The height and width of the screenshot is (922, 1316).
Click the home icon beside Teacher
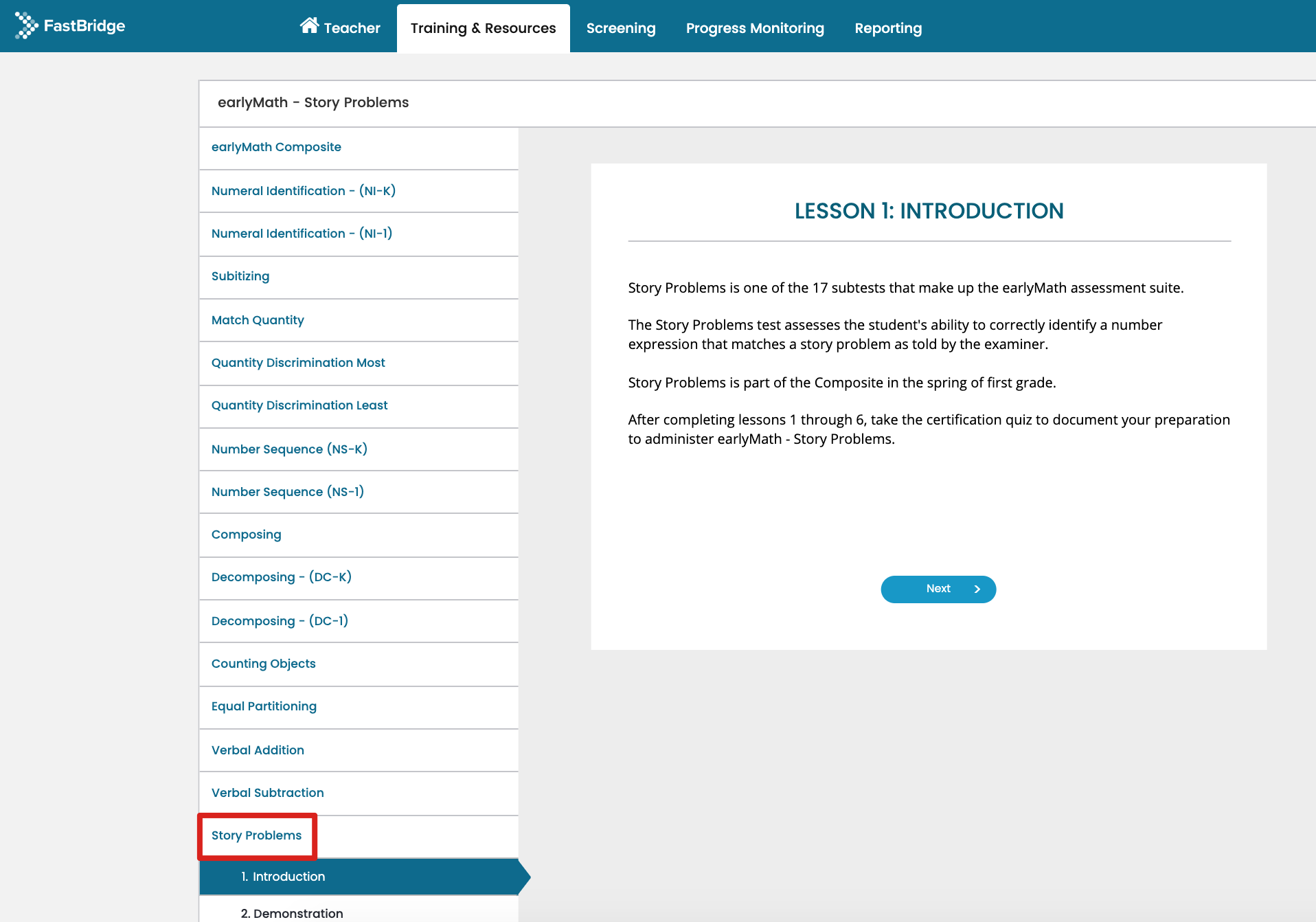pyautogui.click(x=309, y=25)
